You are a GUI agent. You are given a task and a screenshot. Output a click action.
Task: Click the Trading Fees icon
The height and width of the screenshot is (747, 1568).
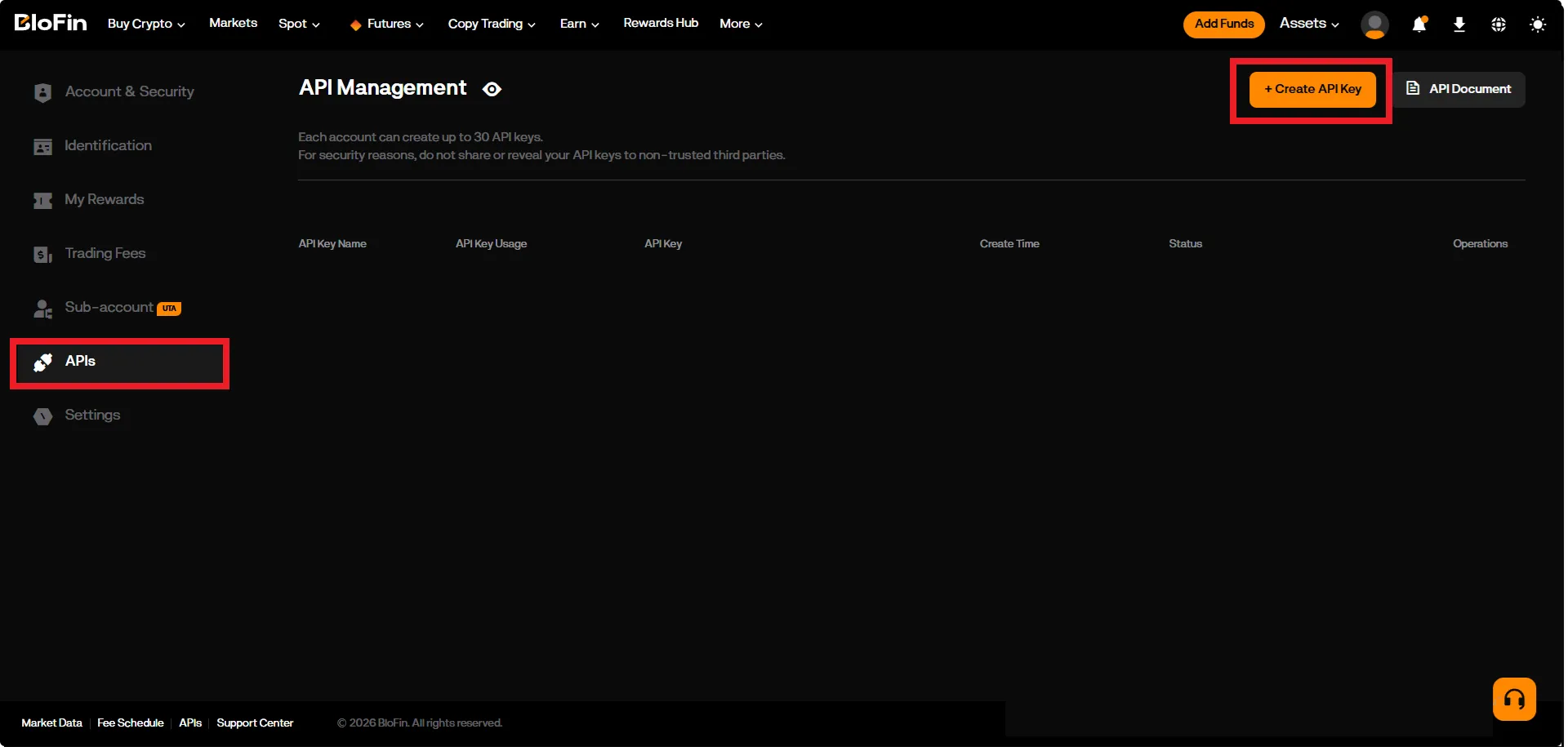[43, 254]
